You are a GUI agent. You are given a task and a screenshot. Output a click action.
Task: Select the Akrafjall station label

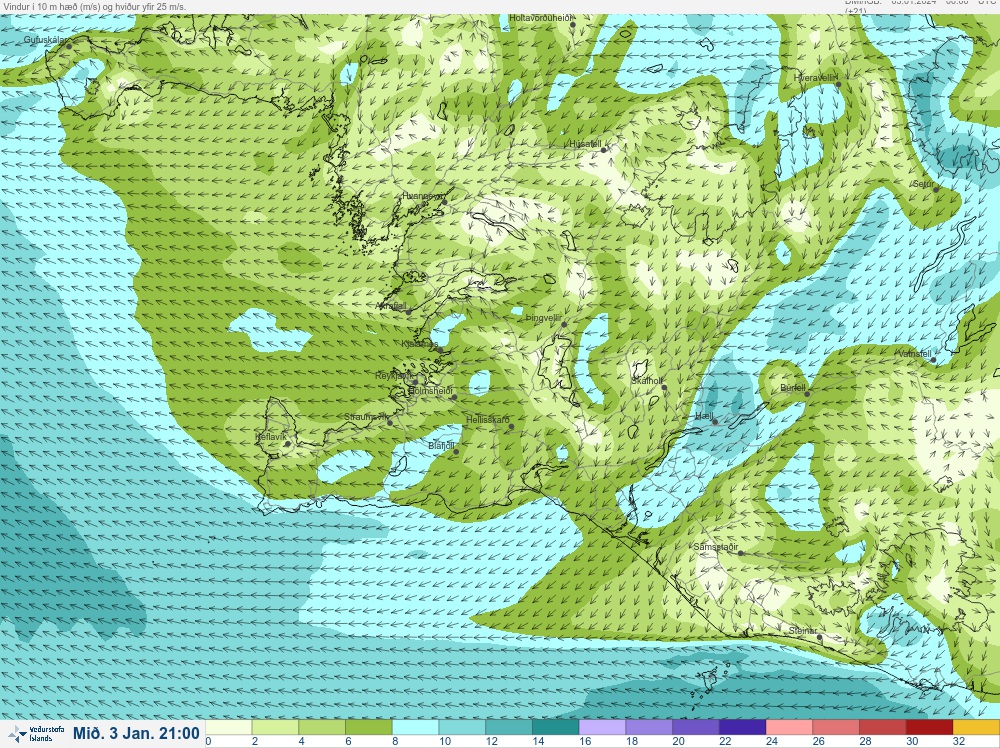(x=392, y=306)
